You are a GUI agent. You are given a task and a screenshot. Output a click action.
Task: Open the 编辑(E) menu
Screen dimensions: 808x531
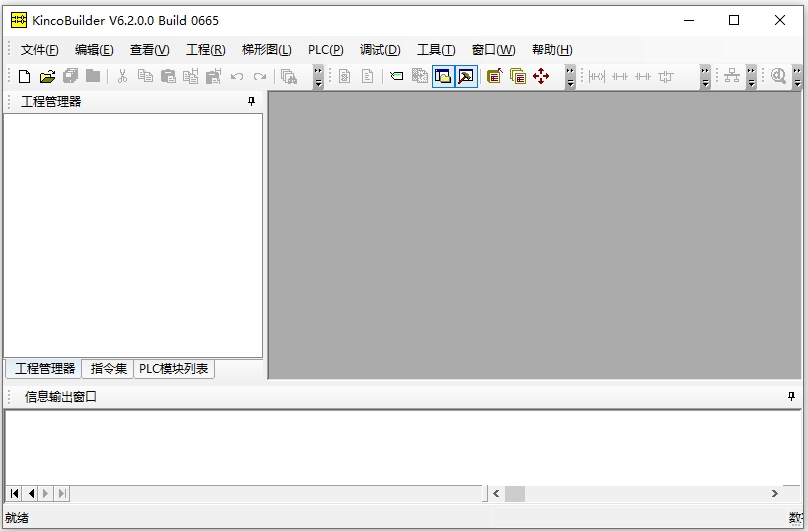(94, 49)
